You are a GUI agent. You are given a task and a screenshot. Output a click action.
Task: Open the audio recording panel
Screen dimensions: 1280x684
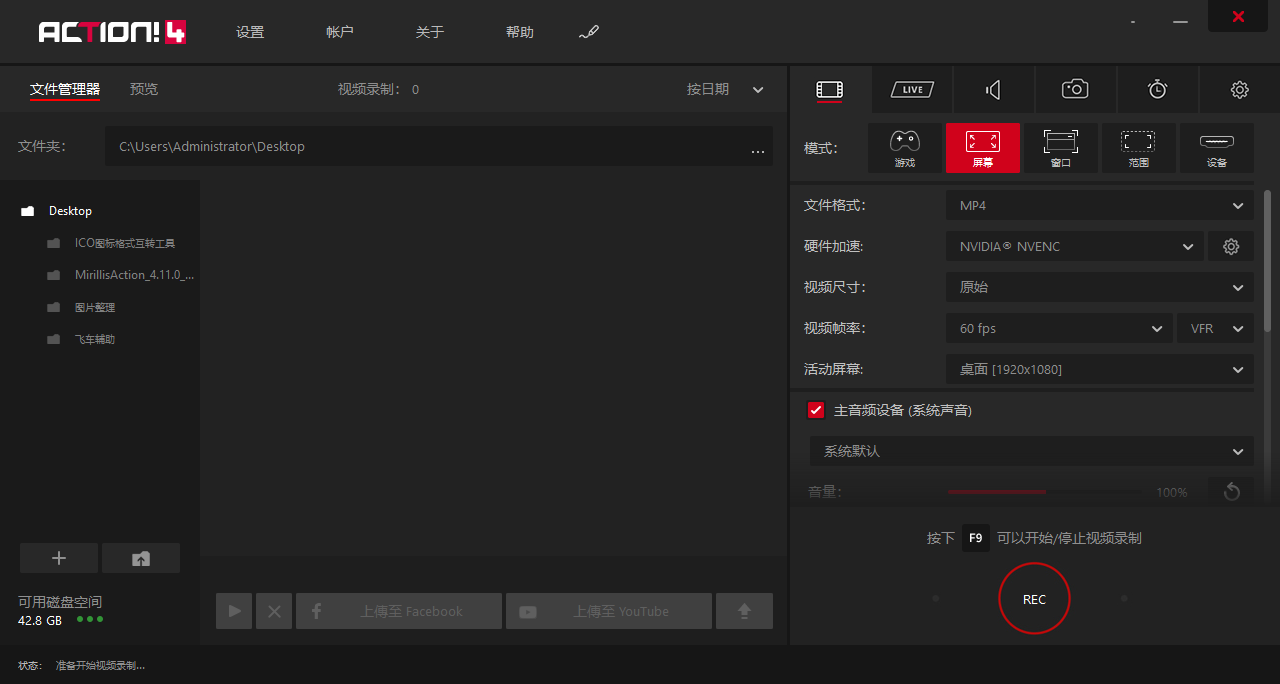993,89
